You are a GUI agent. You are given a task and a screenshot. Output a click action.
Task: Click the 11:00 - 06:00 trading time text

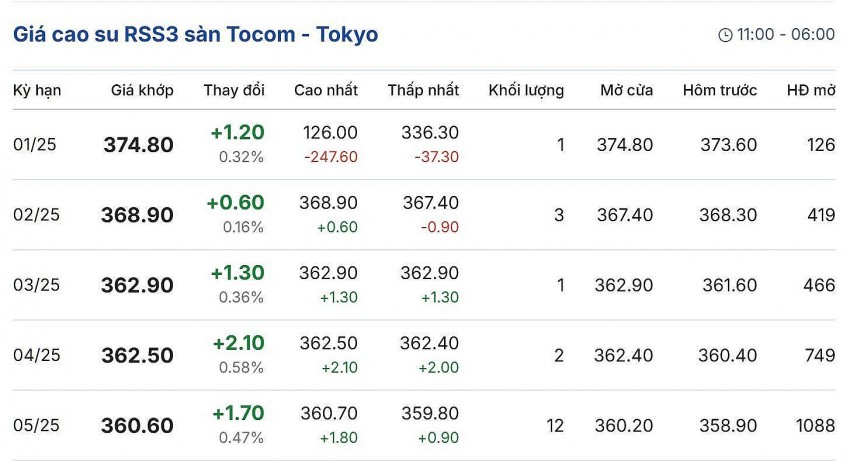pyautogui.click(x=785, y=35)
